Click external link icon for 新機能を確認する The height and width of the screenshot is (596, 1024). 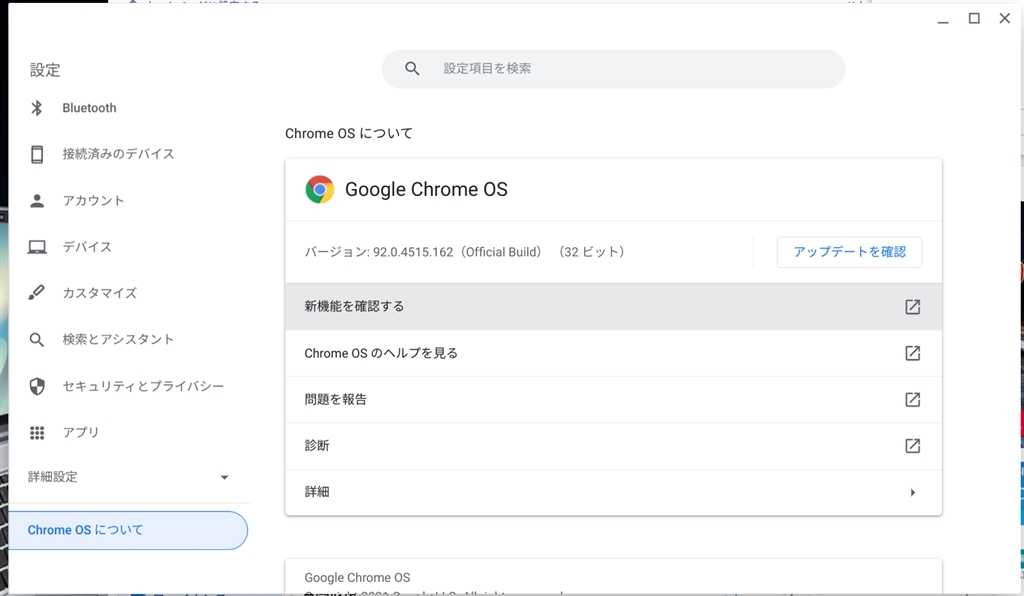pyautogui.click(x=912, y=307)
